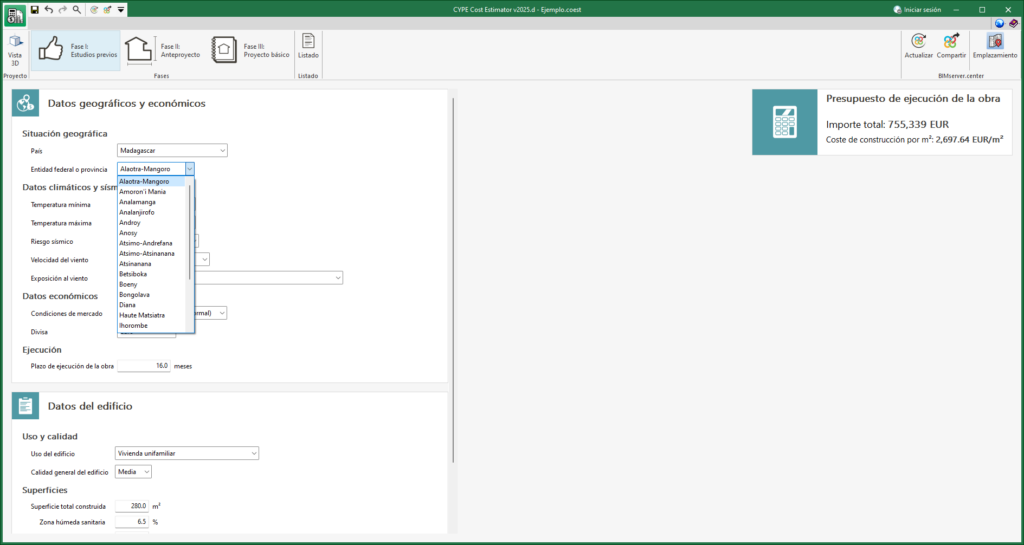Choose Anosy in the province list

pyautogui.click(x=152, y=233)
